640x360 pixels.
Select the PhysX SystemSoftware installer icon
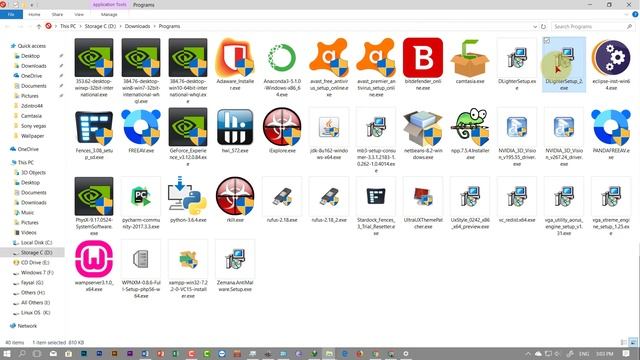(x=94, y=196)
